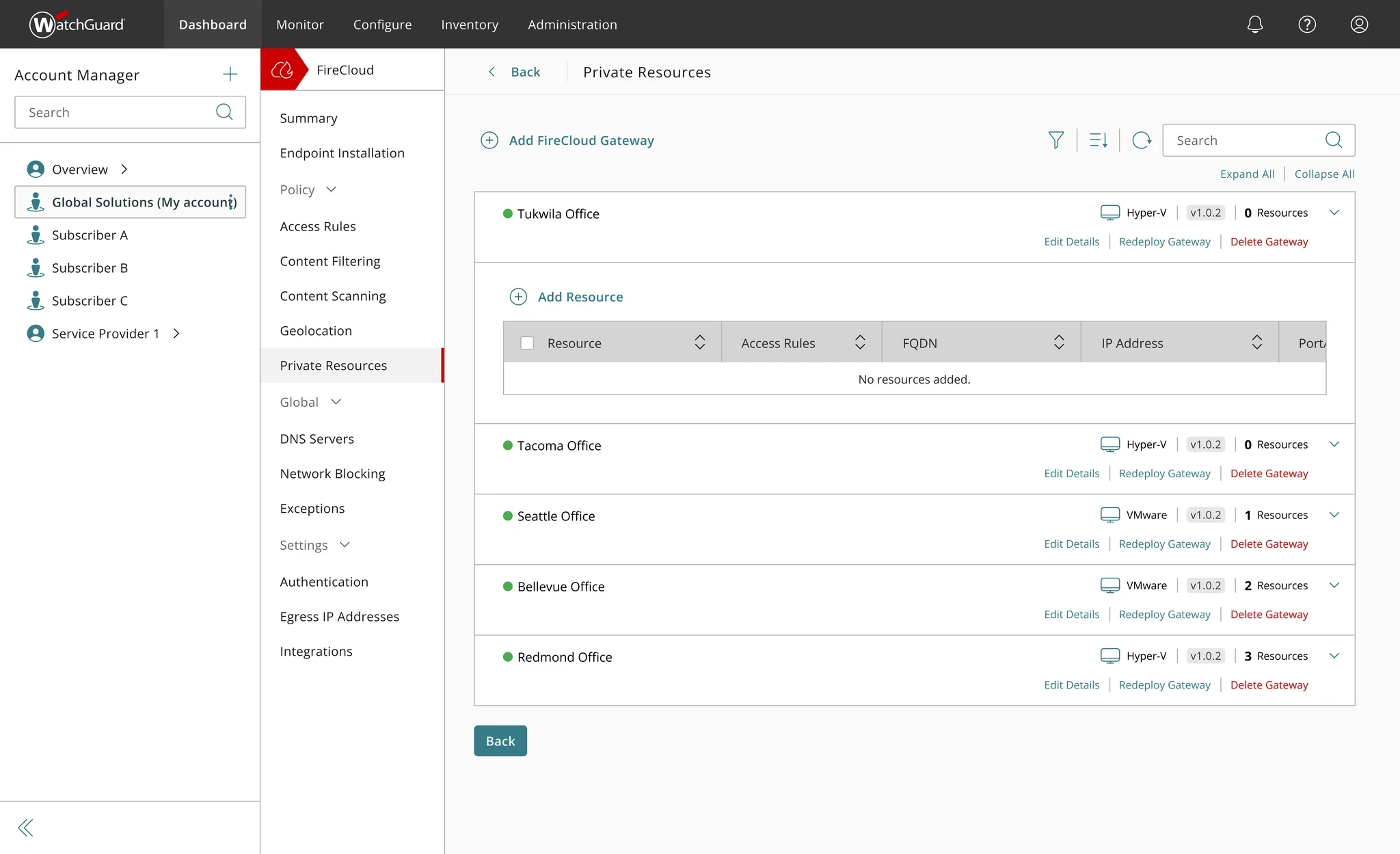Click Collapse All link
Viewport: 1400px width, 854px height.
(1324, 174)
